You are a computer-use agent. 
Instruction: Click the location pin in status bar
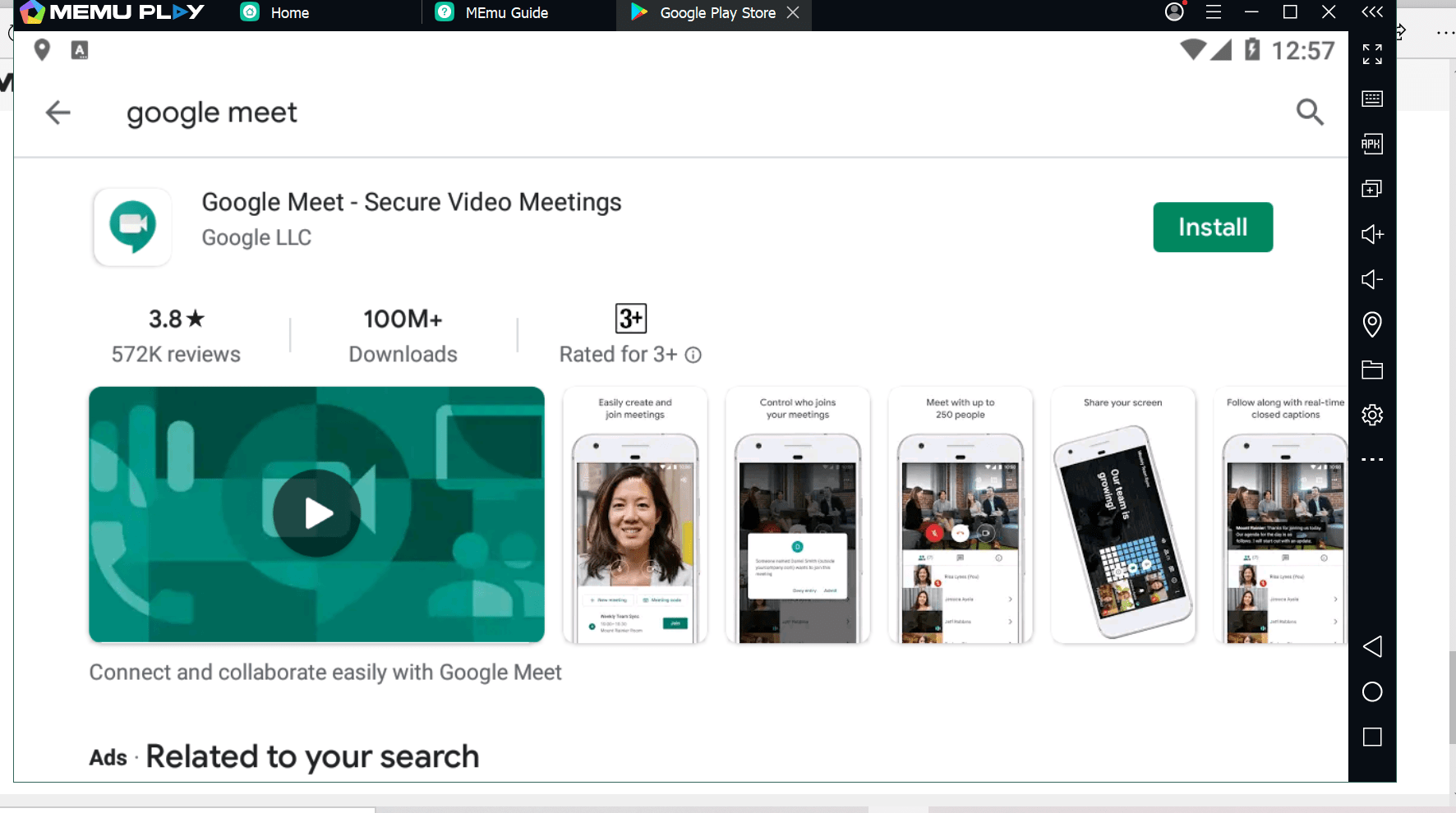(42, 50)
